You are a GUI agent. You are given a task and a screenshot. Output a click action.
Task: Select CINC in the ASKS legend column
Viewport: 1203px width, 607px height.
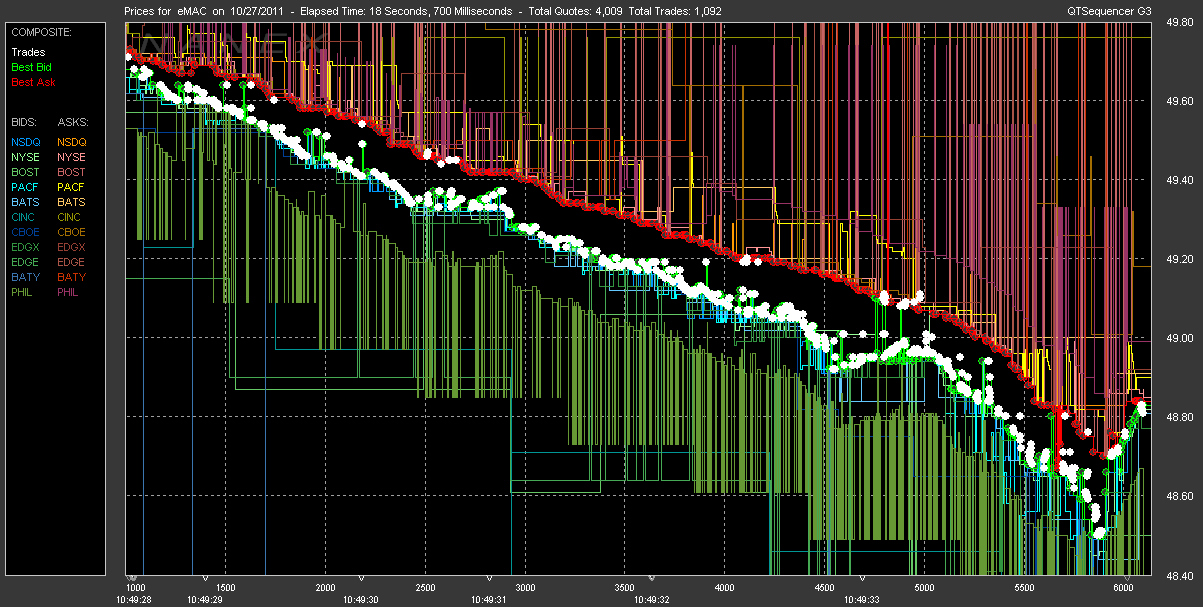[71, 217]
